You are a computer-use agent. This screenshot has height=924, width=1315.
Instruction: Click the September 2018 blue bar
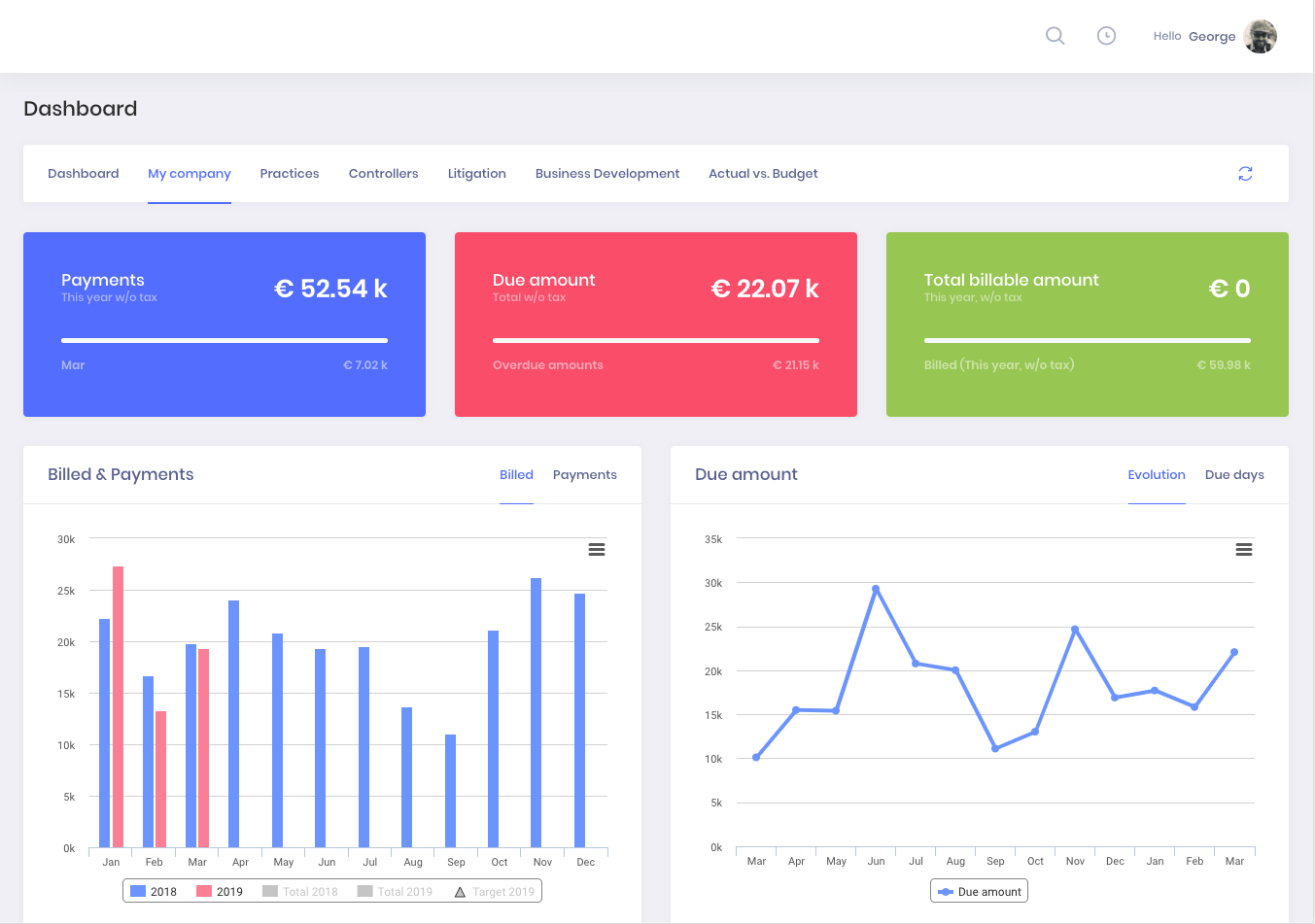(450, 791)
